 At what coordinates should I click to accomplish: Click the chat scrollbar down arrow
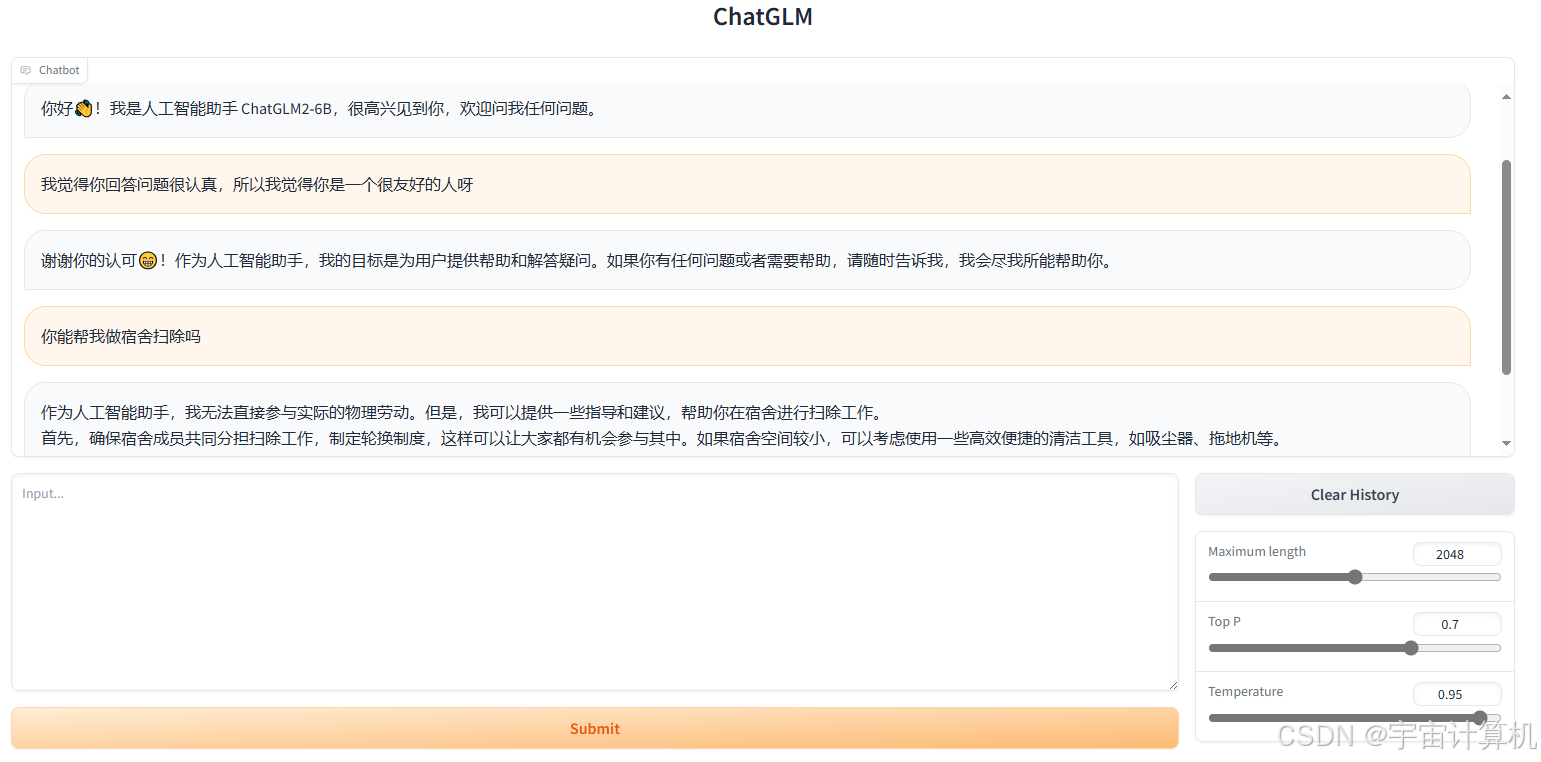tap(1506, 443)
